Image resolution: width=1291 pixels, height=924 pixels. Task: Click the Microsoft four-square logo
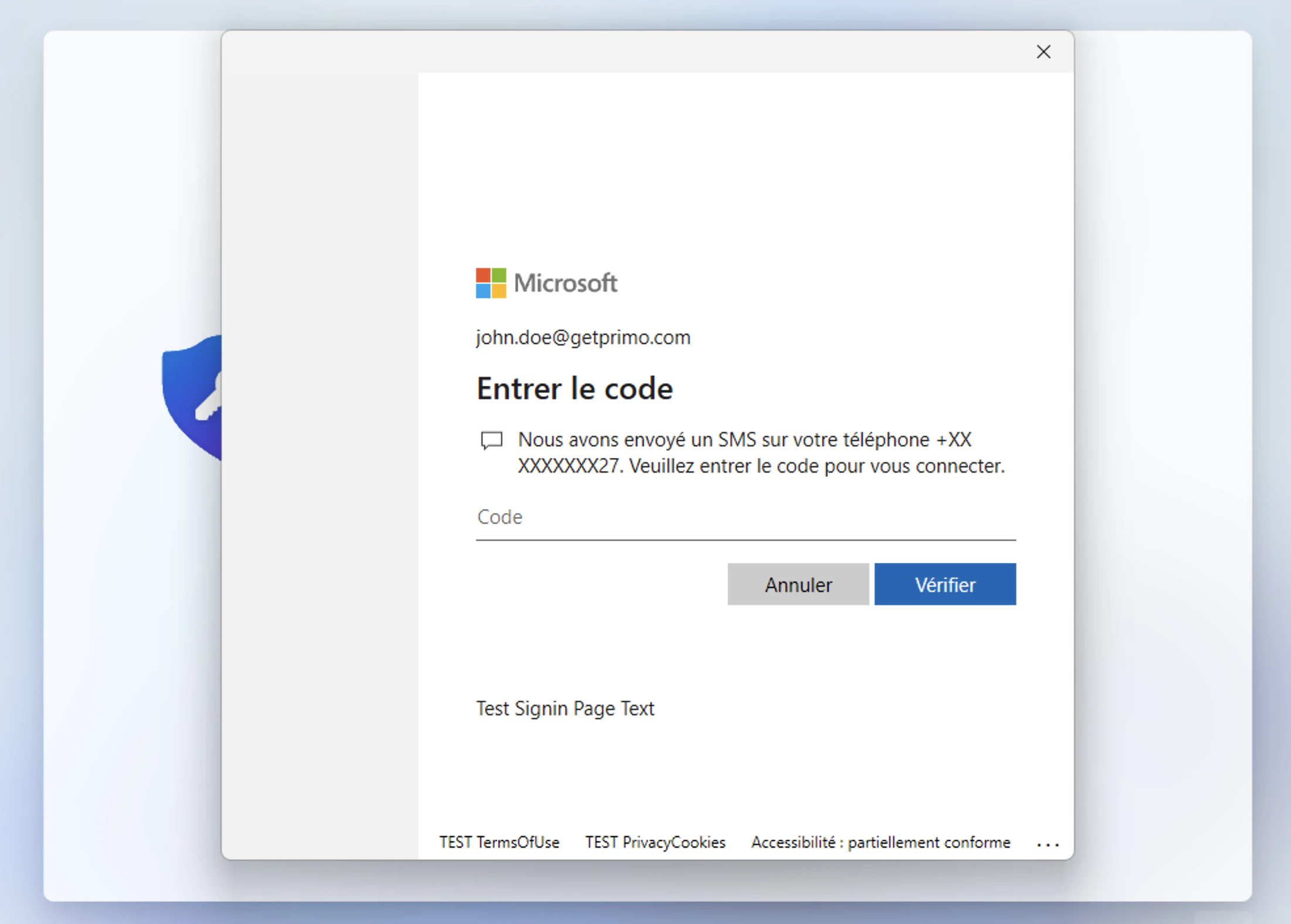(491, 283)
